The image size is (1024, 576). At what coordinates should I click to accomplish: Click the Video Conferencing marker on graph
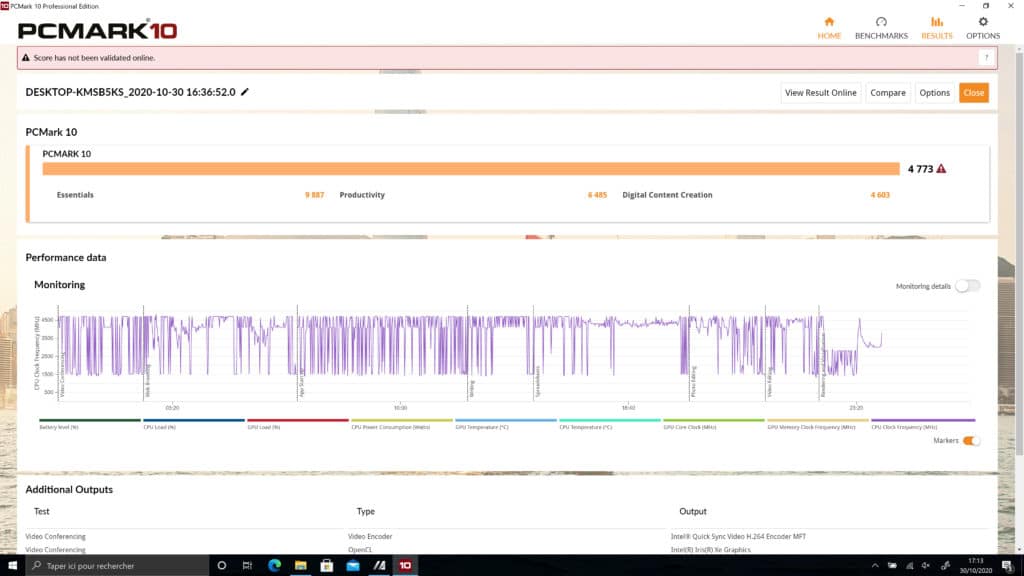pyautogui.click(x=62, y=377)
